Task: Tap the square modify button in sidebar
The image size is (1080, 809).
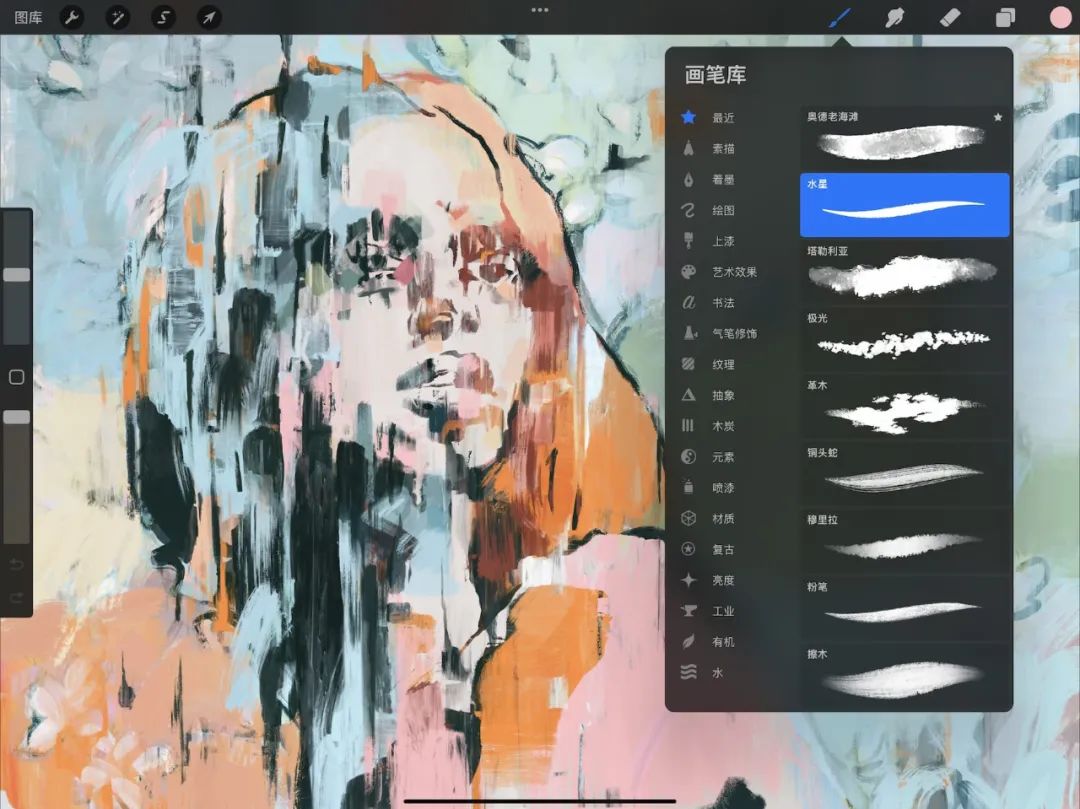Action: point(17,377)
